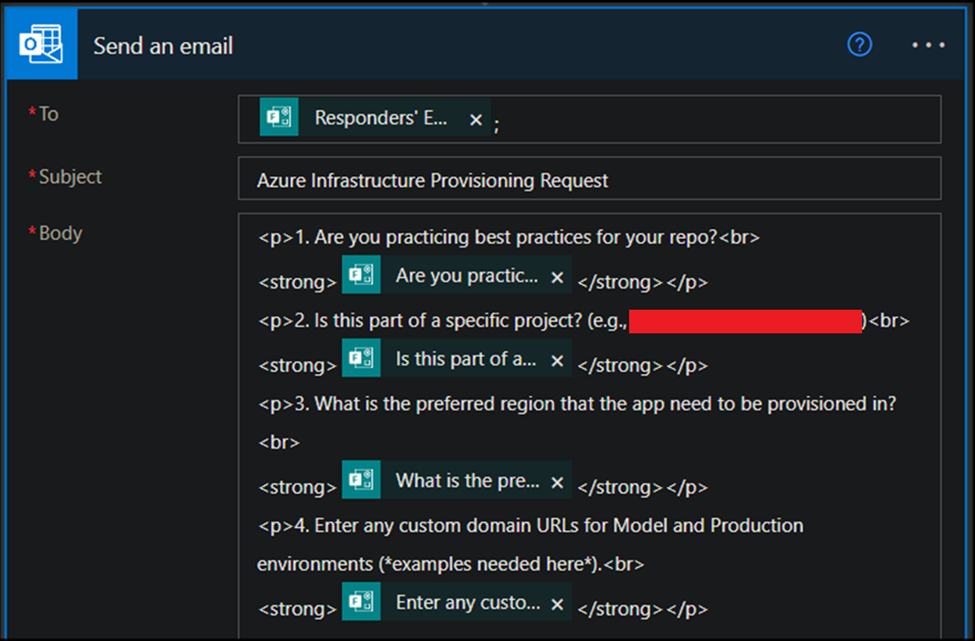
Task: Click Forms icon on 'Is this part of a...' token
Action: pos(361,359)
